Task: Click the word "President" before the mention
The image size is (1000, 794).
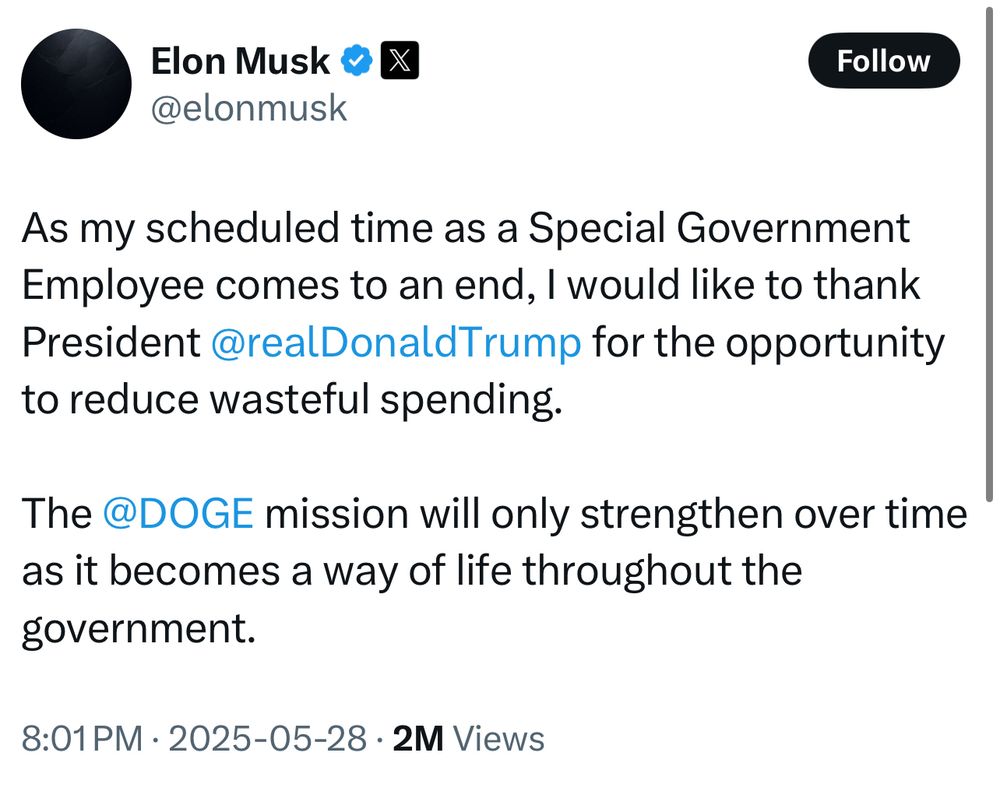Action: (111, 343)
